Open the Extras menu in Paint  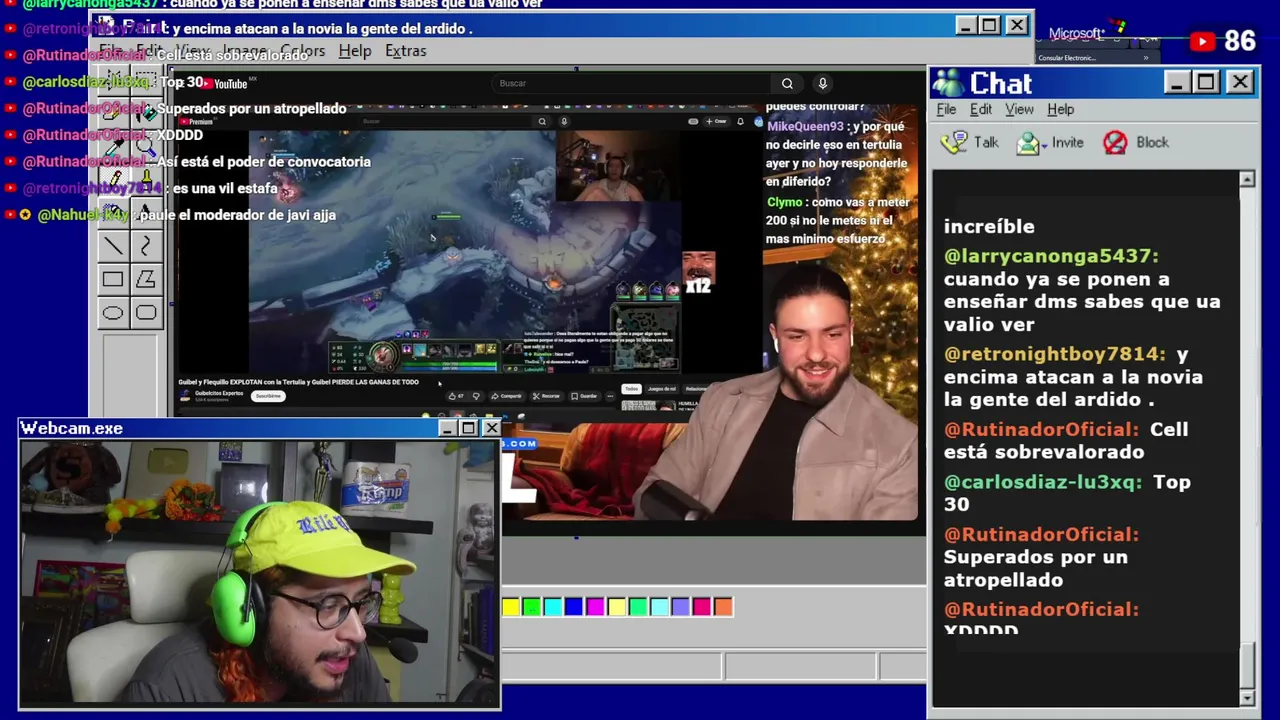(x=405, y=51)
